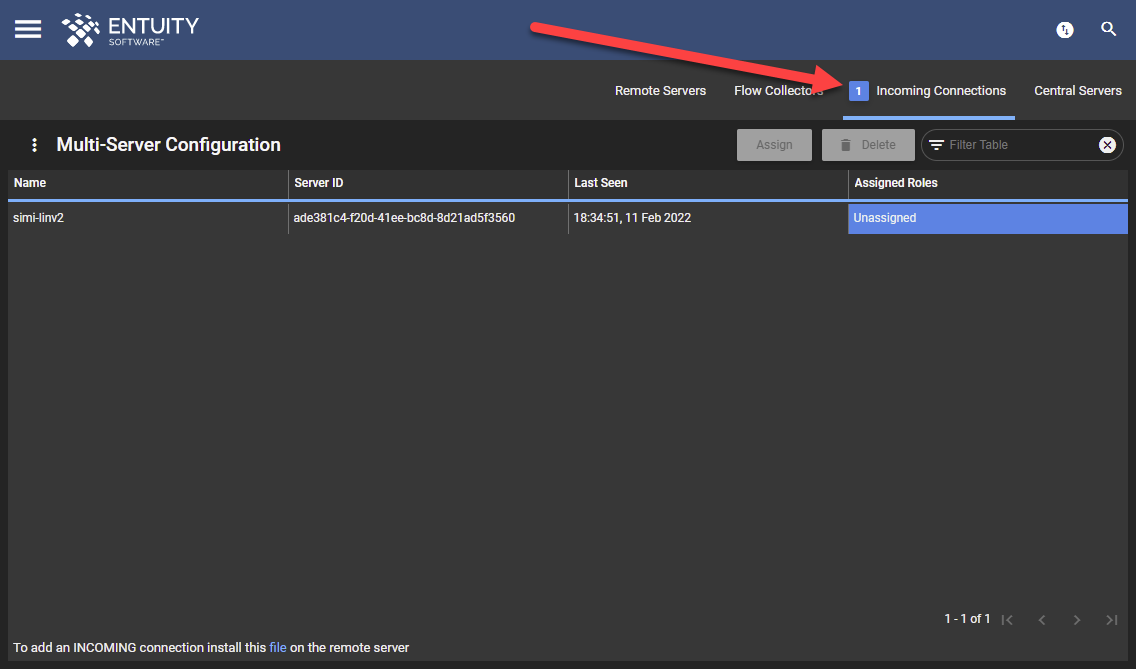Open the search magnifier icon
The image size is (1136, 669).
[x=1108, y=29]
